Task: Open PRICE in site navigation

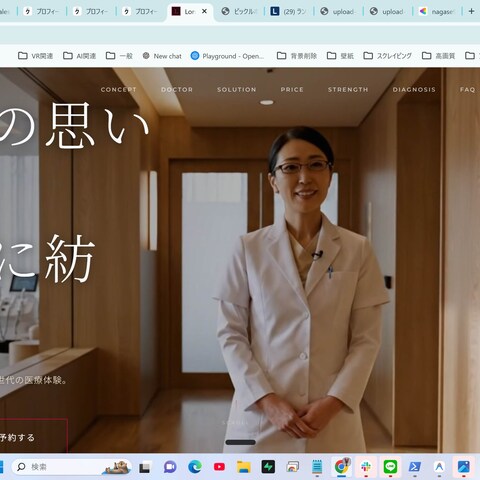Action: [x=292, y=89]
